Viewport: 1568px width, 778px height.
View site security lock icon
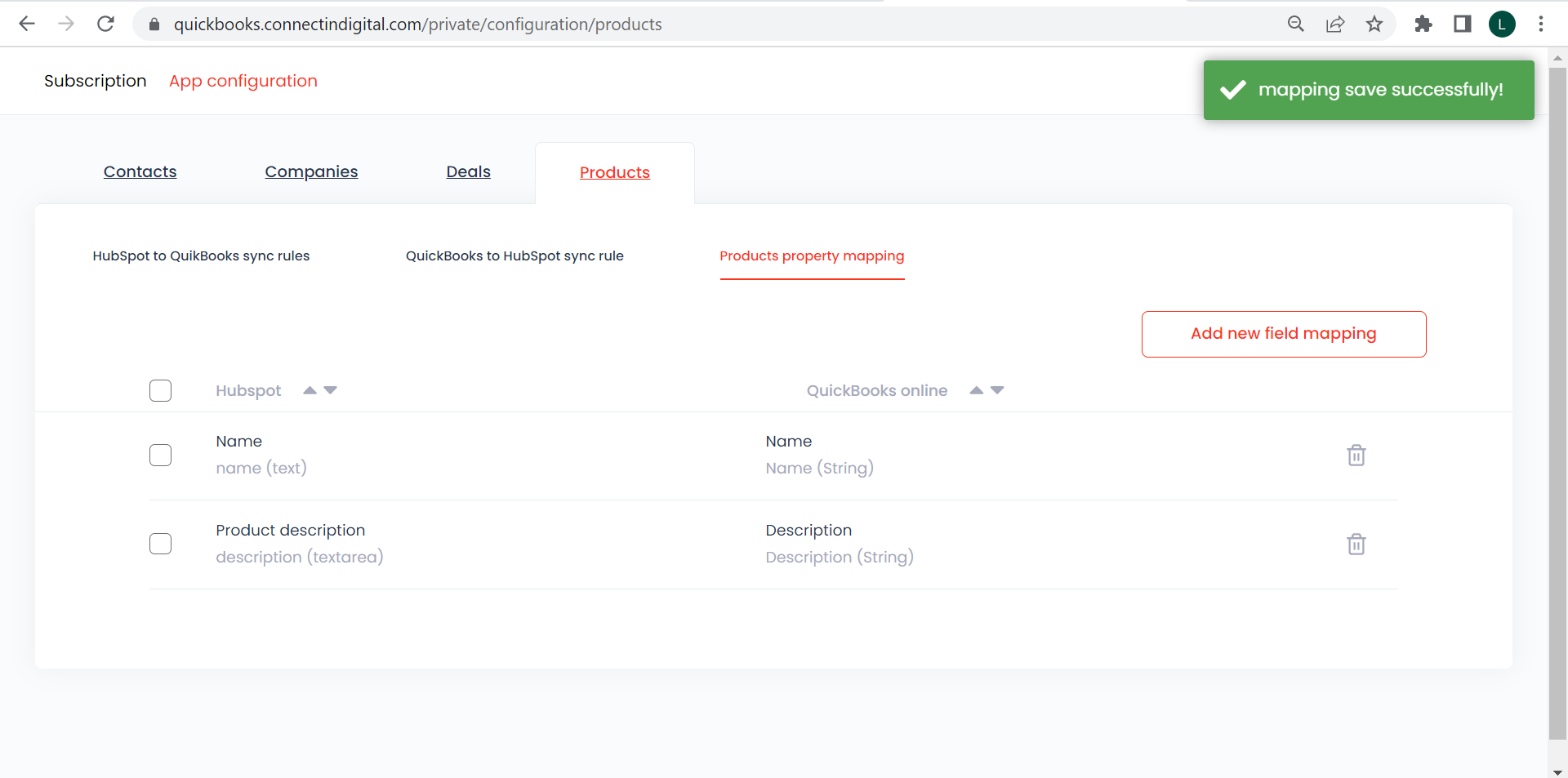point(154,24)
